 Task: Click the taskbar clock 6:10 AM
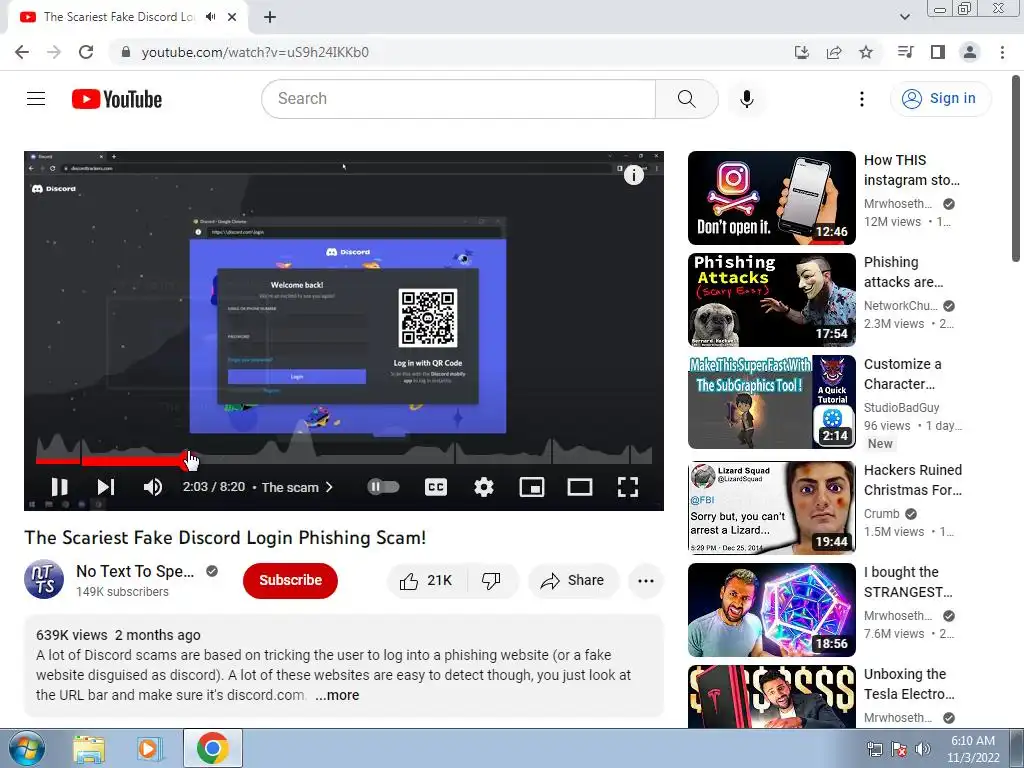tap(973, 741)
